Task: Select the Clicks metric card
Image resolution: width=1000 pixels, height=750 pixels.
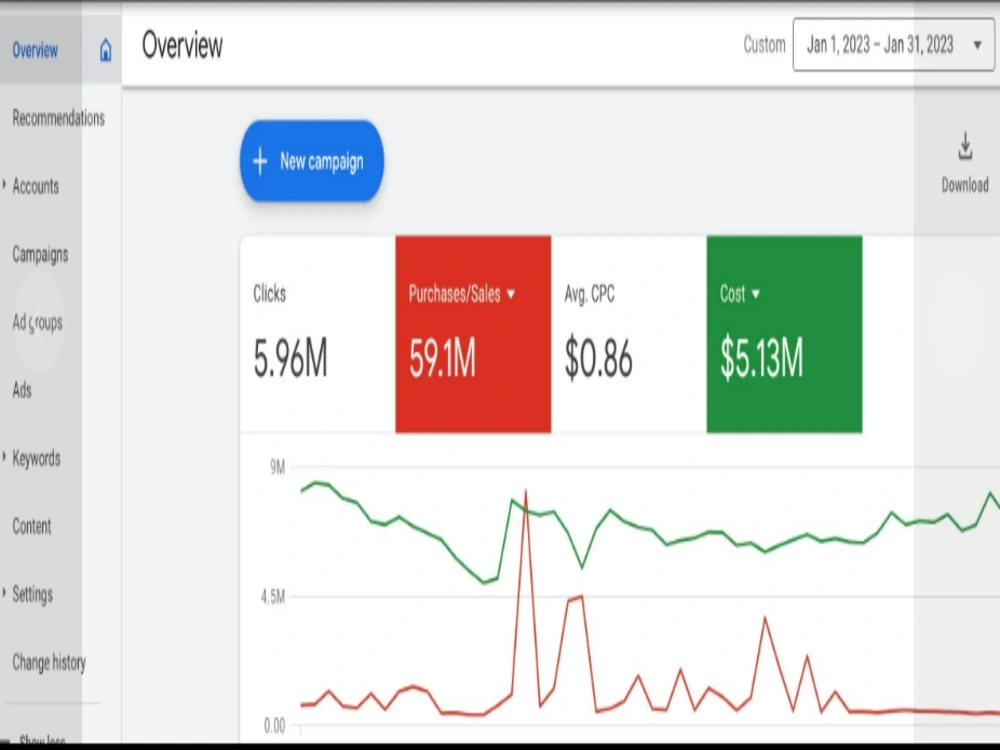Action: point(318,334)
